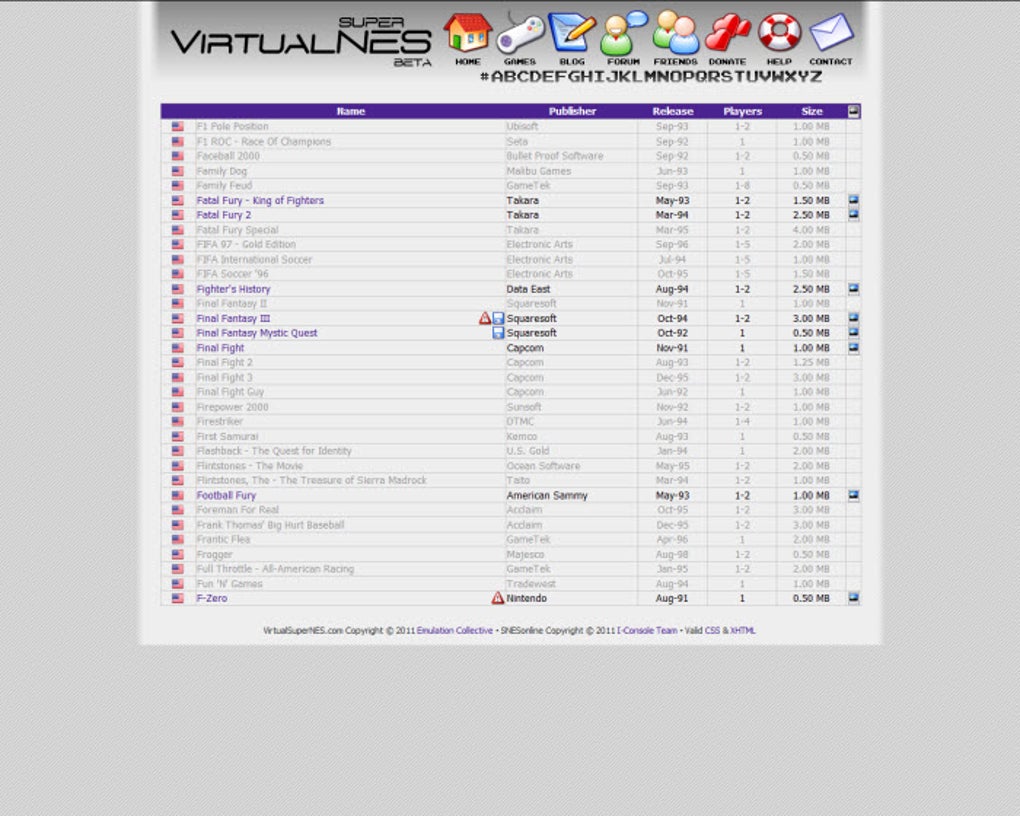
Task: Click greyed-out Final Fight 2 entry
Action: tap(224, 362)
